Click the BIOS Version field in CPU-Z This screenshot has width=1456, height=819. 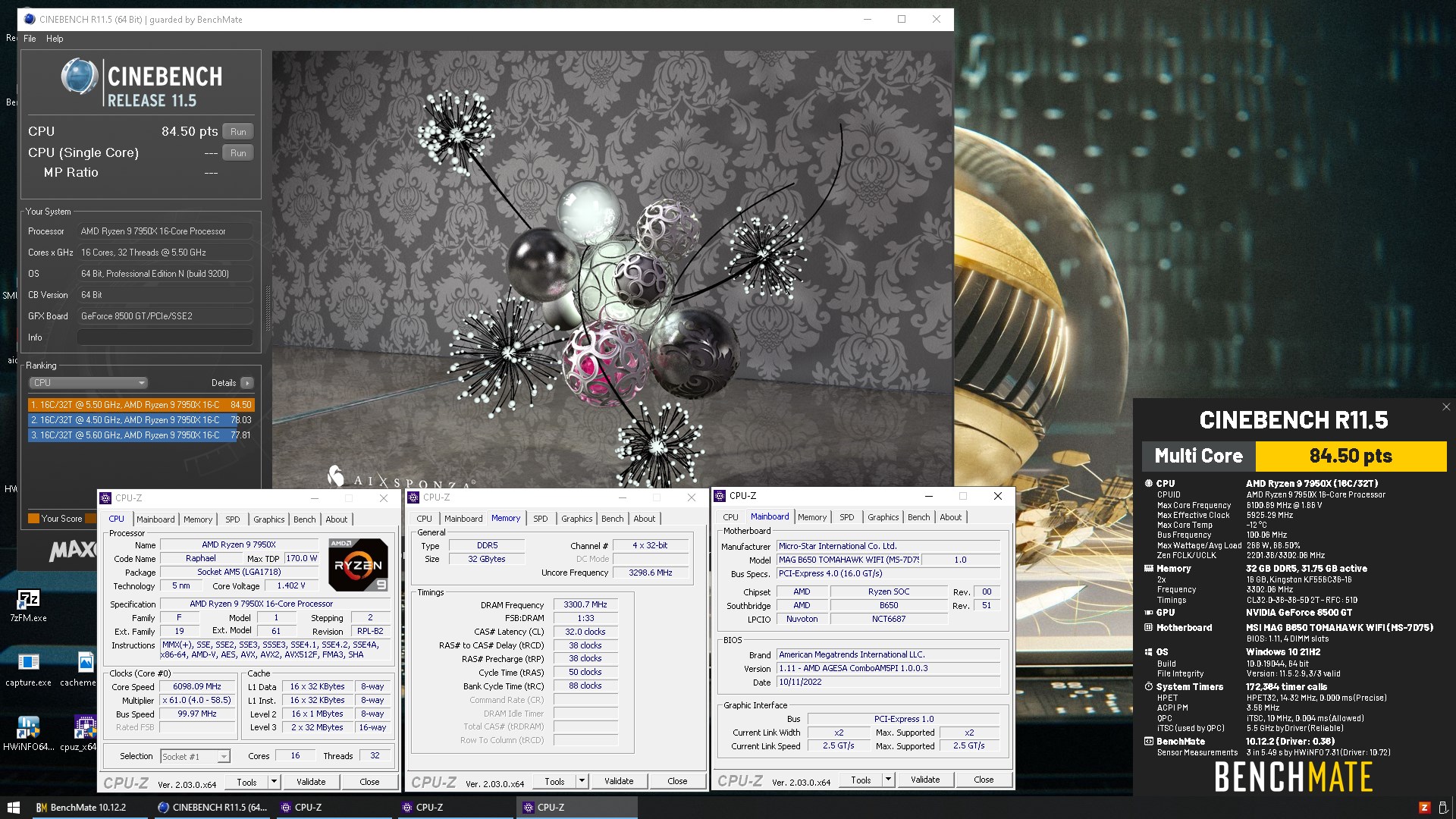click(888, 668)
